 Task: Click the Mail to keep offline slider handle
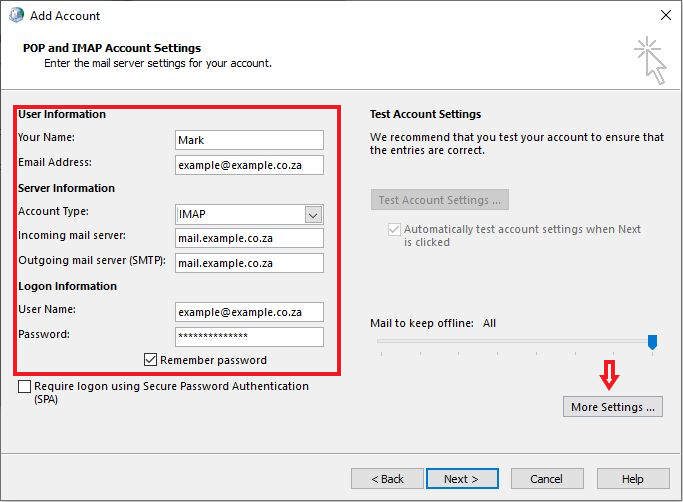[652, 343]
